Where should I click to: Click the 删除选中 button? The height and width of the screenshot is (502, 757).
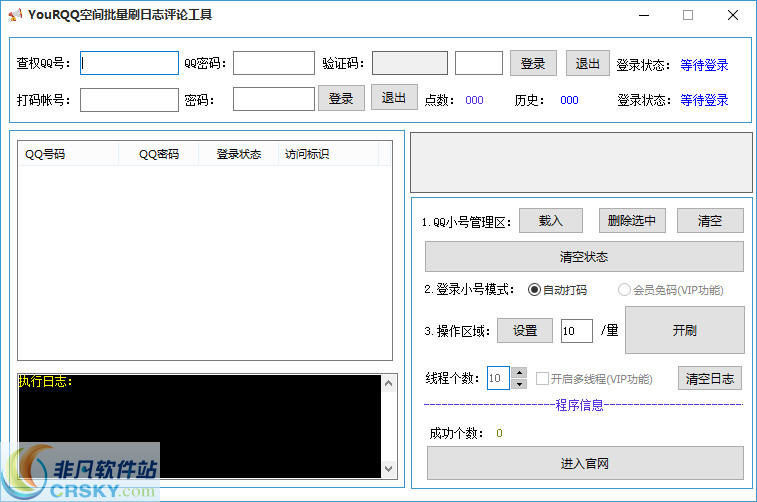click(632, 221)
